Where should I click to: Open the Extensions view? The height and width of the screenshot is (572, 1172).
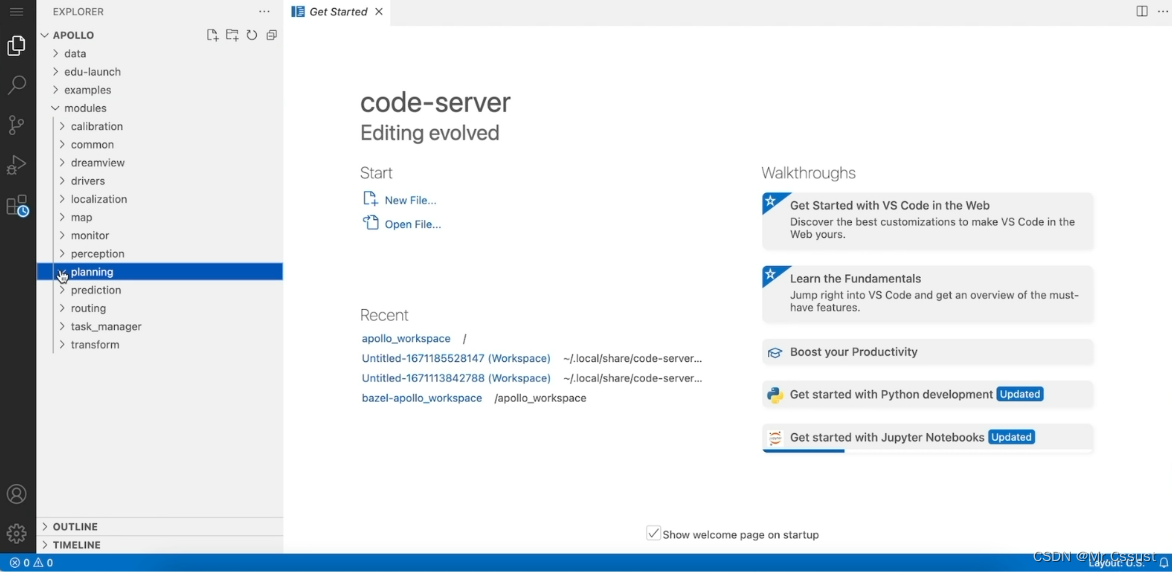pos(17,205)
